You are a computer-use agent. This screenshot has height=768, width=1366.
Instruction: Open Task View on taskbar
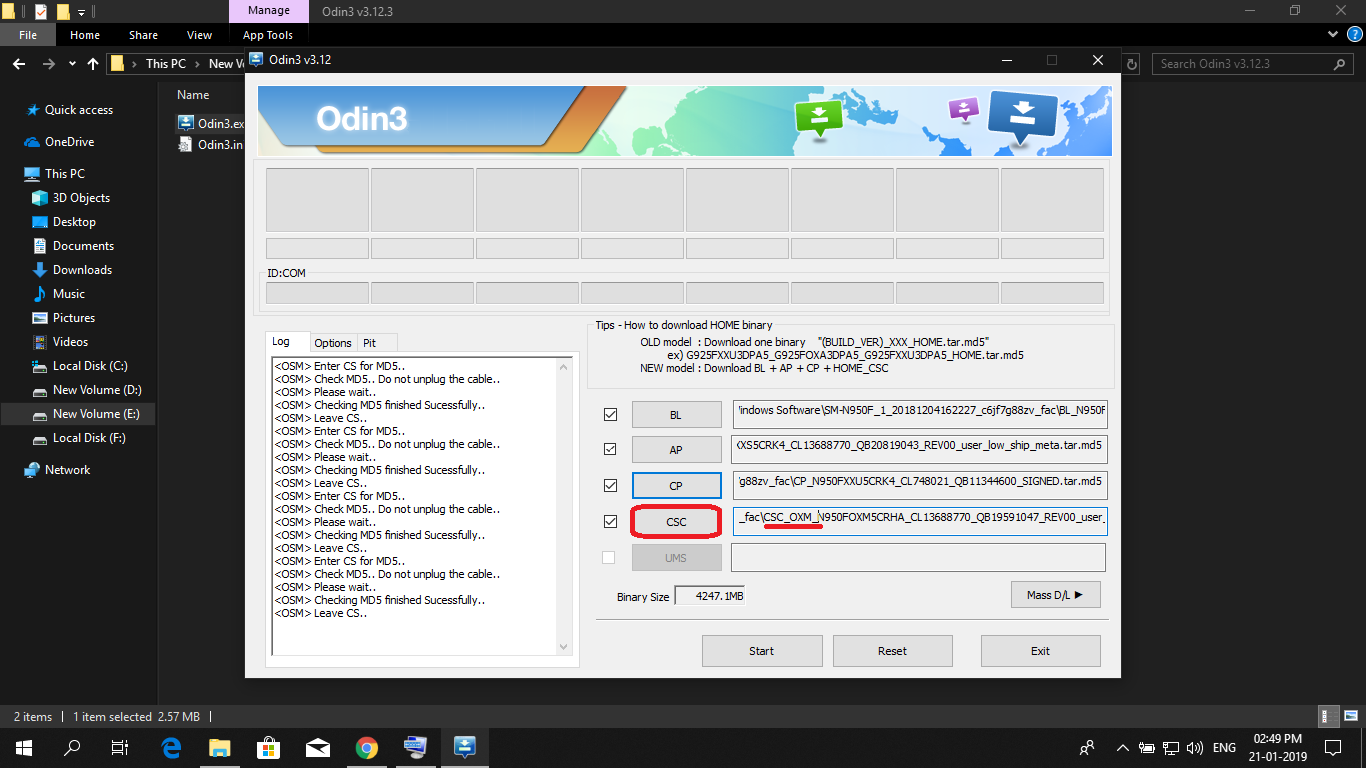pos(119,747)
